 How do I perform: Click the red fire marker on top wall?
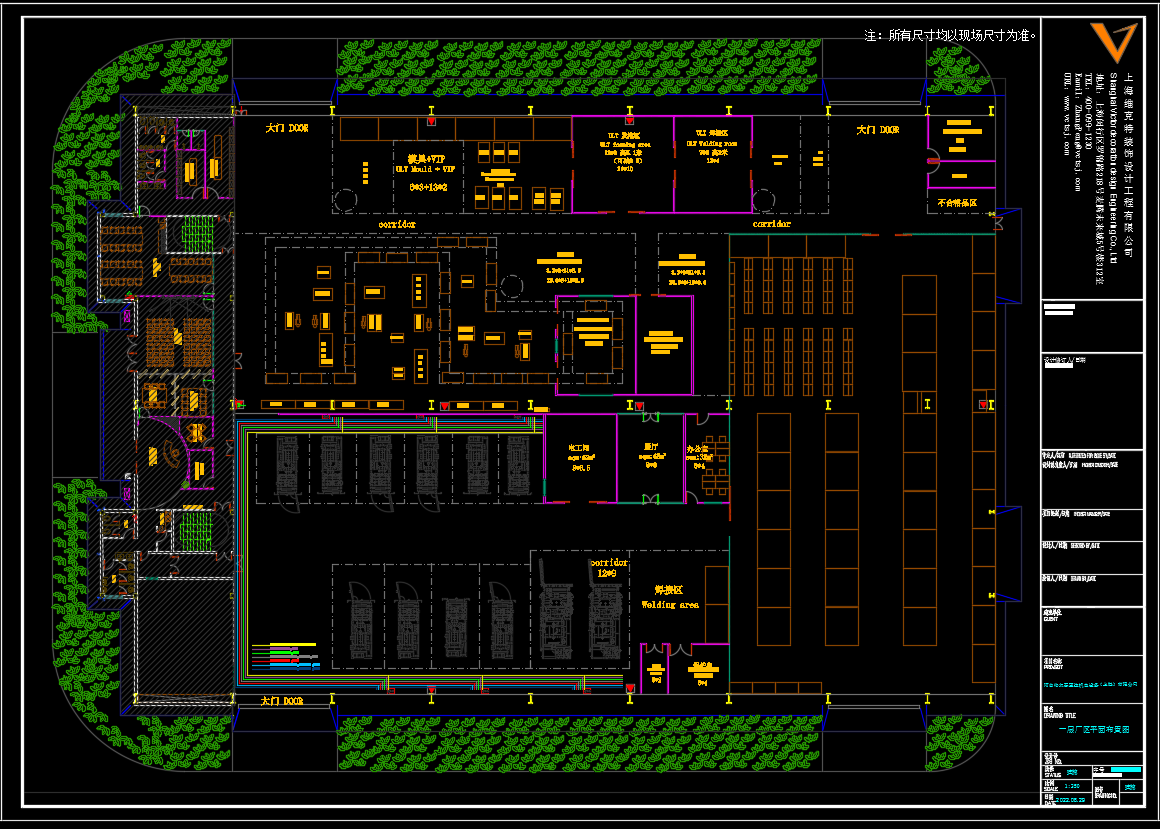point(431,121)
